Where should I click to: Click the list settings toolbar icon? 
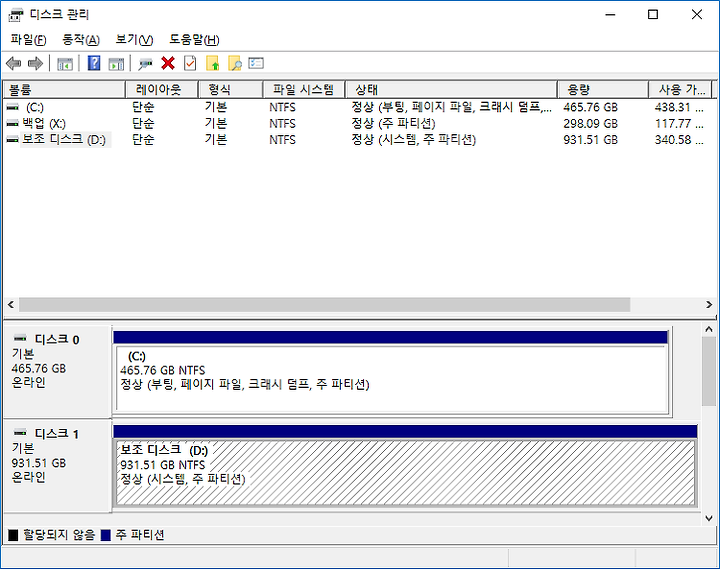[x=256, y=63]
